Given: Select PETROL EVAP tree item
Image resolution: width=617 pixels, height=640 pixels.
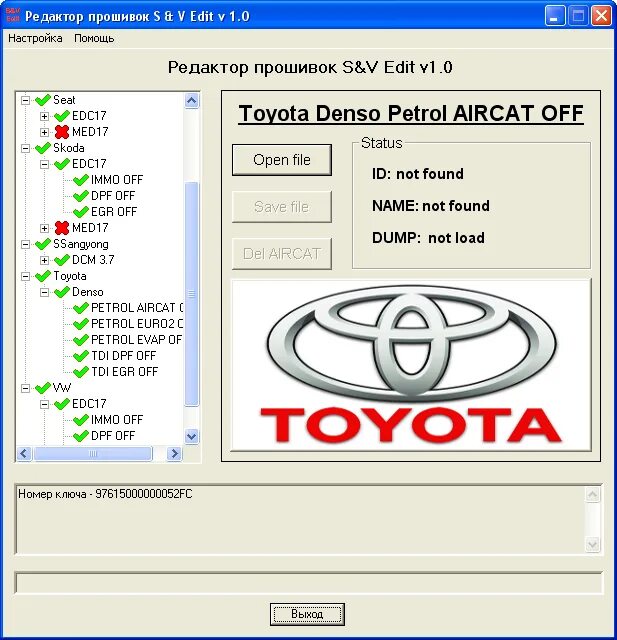Looking at the screenshot, I should point(136,340).
